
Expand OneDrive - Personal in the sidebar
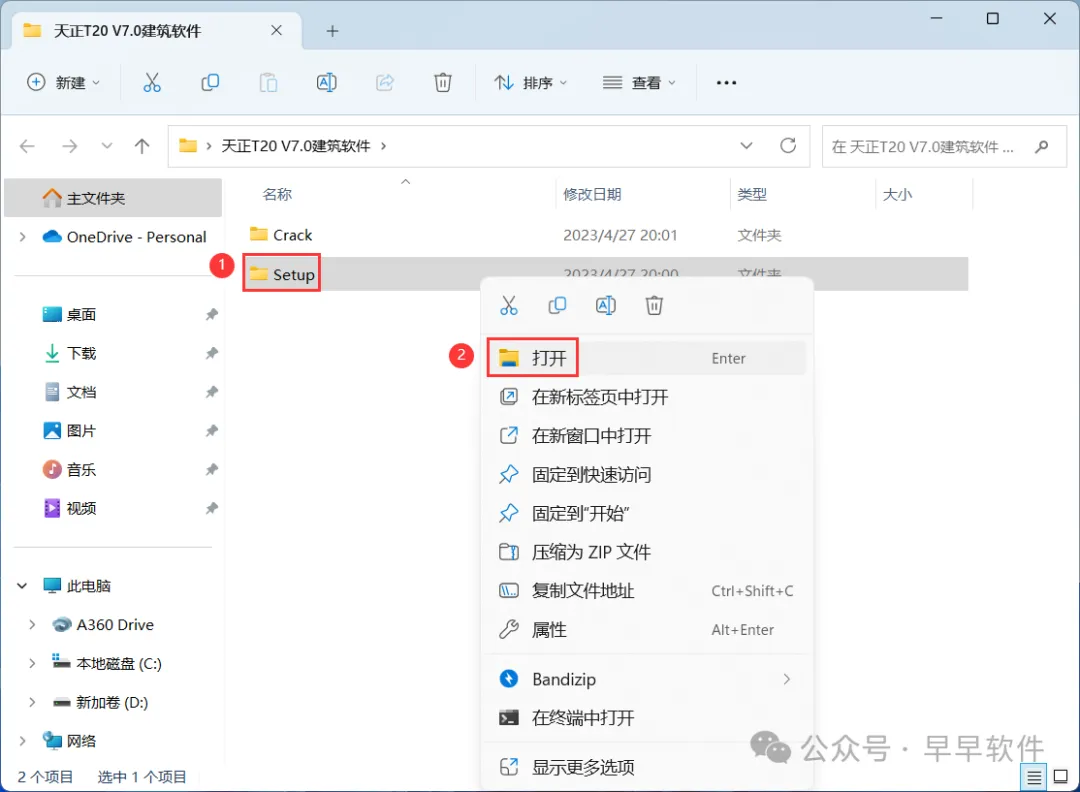(23, 237)
